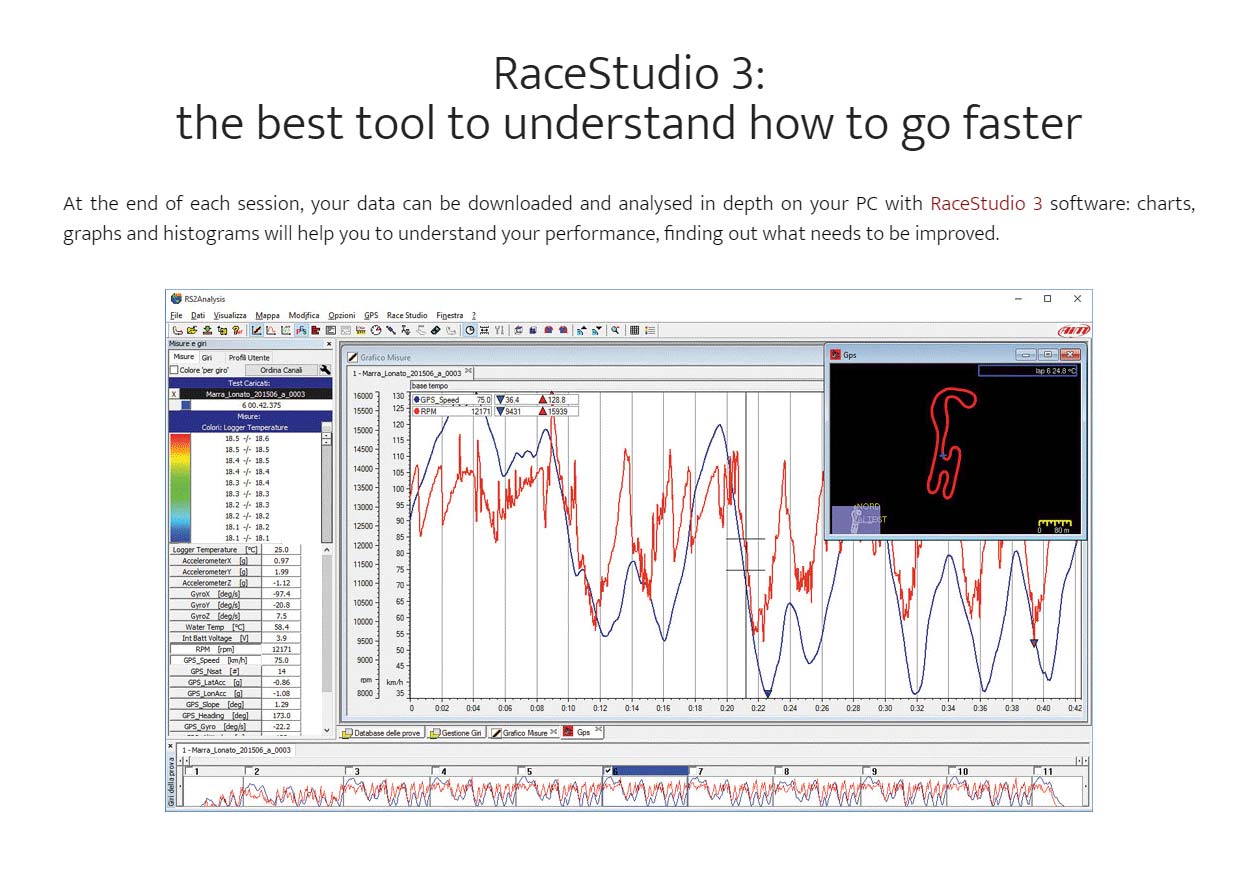Close the 1 - Marra_Lonato graph tab

[x=469, y=370]
